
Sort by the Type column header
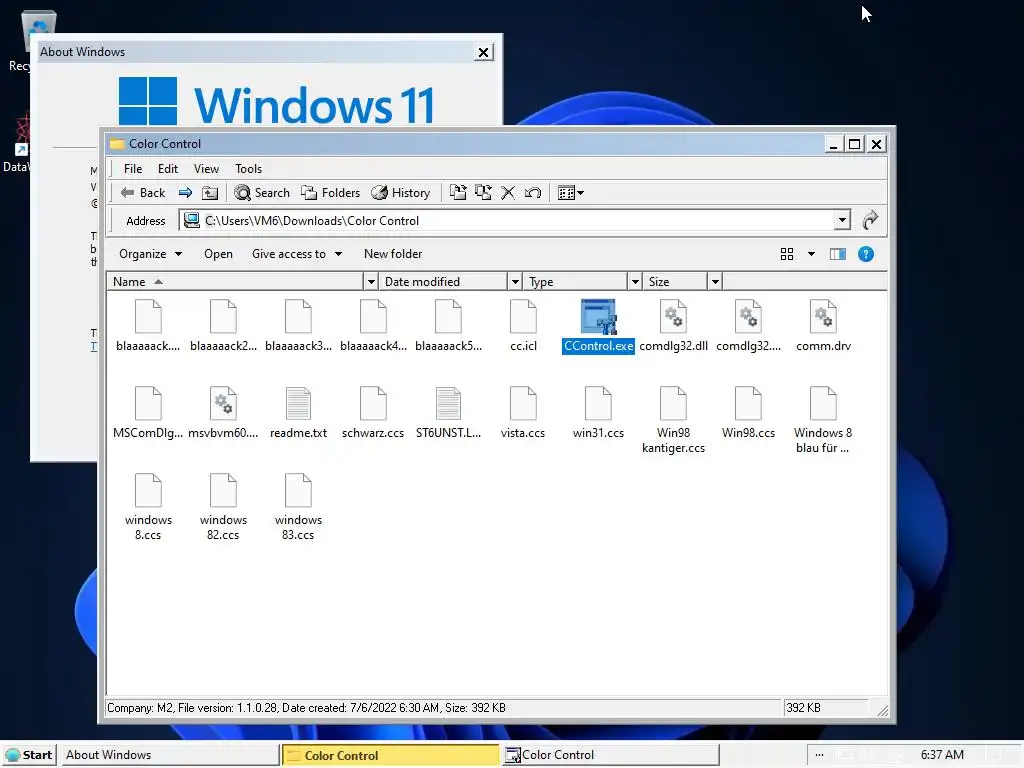(575, 281)
